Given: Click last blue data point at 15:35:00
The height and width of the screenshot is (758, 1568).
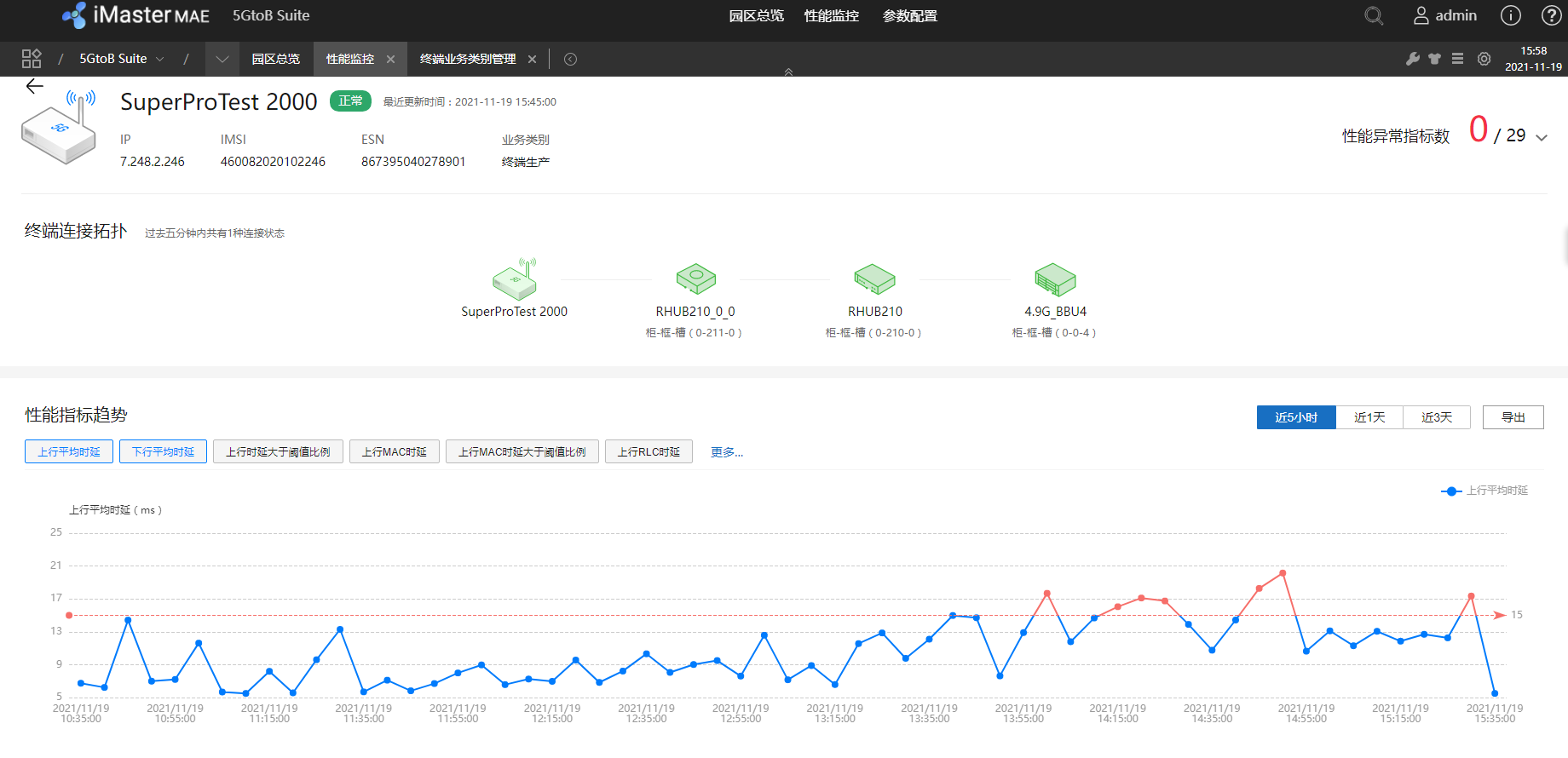Looking at the screenshot, I should pyautogui.click(x=1495, y=693).
